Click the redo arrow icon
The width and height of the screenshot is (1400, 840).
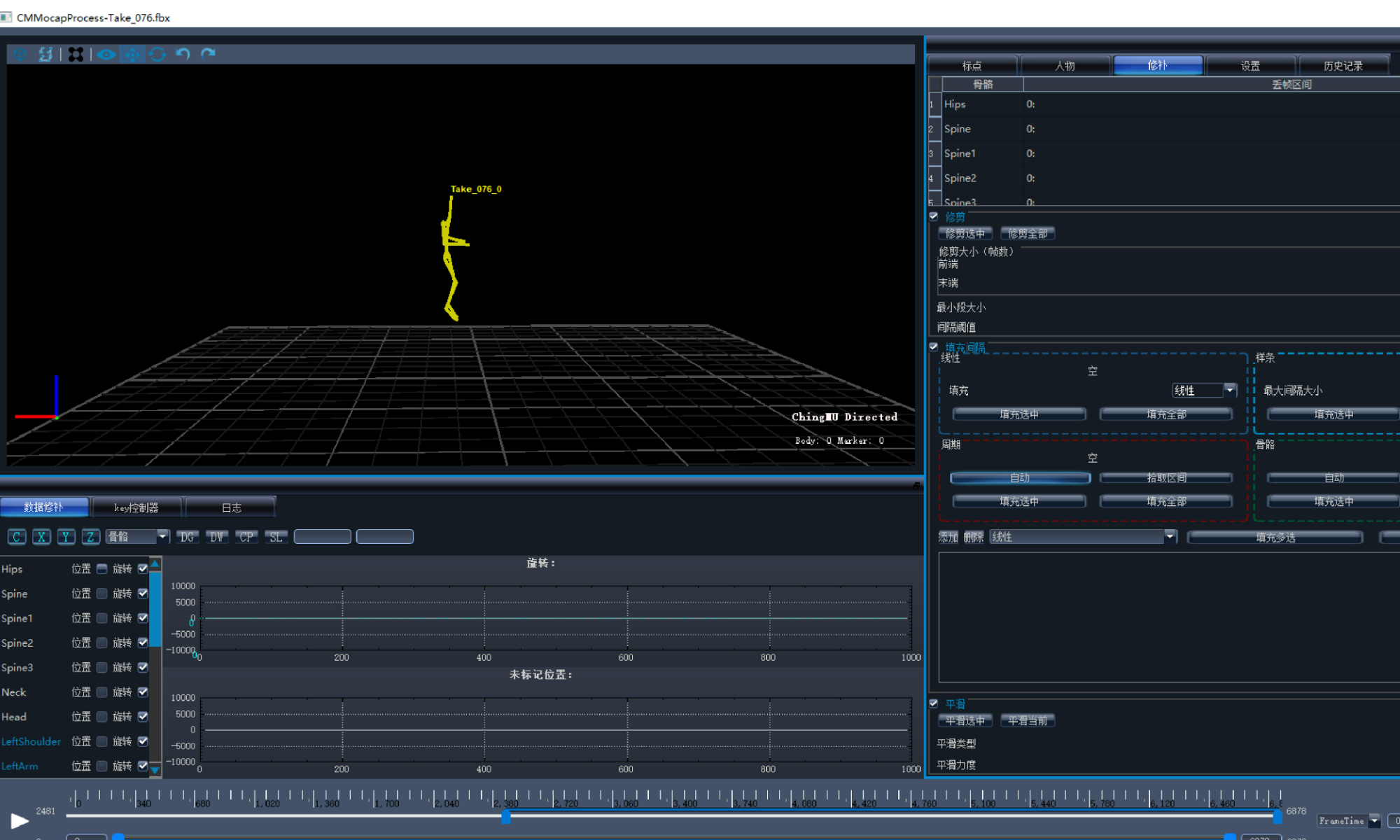coord(208,54)
